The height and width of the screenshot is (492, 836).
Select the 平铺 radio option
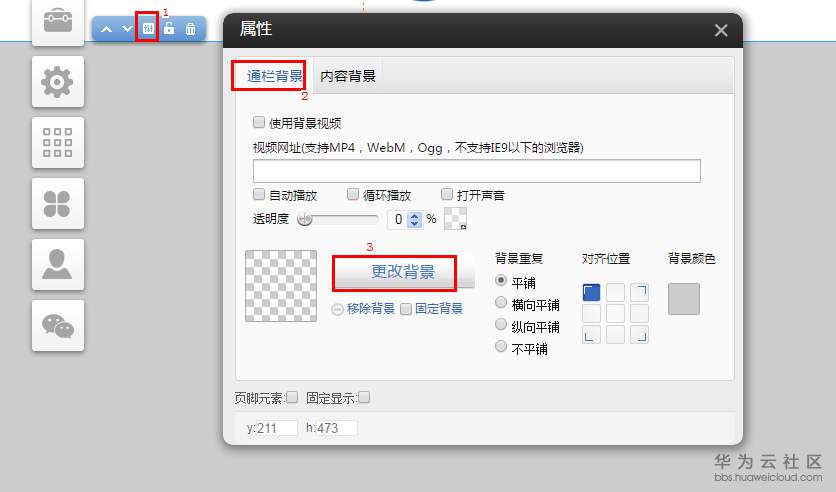[x=501, y=280]
